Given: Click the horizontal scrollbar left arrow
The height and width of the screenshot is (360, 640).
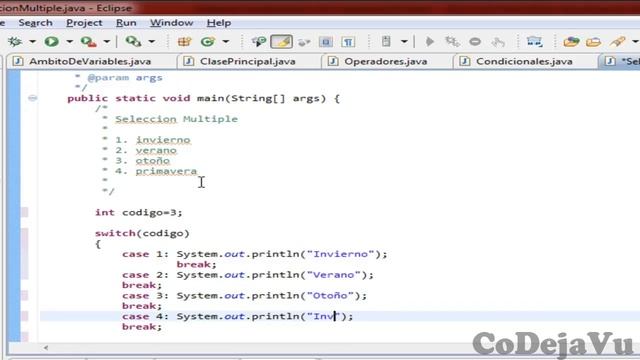Looking at the screenshot, I should tap(46, 348).
